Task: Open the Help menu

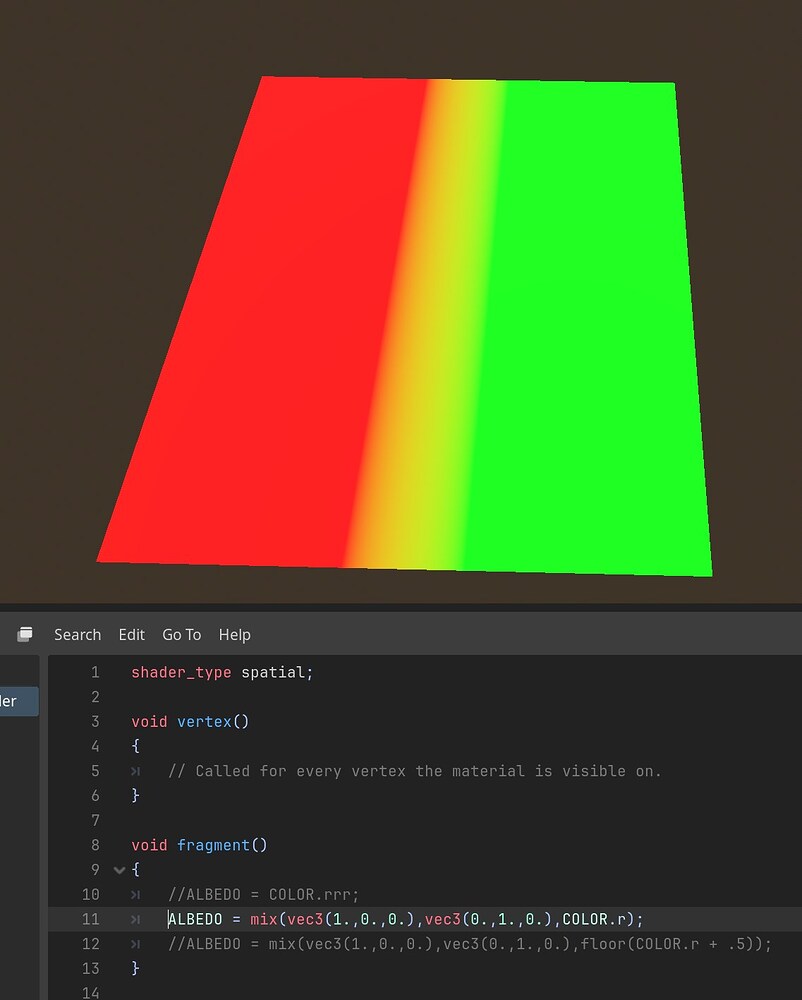Action: pyautogui.click(x=234, y=634)
